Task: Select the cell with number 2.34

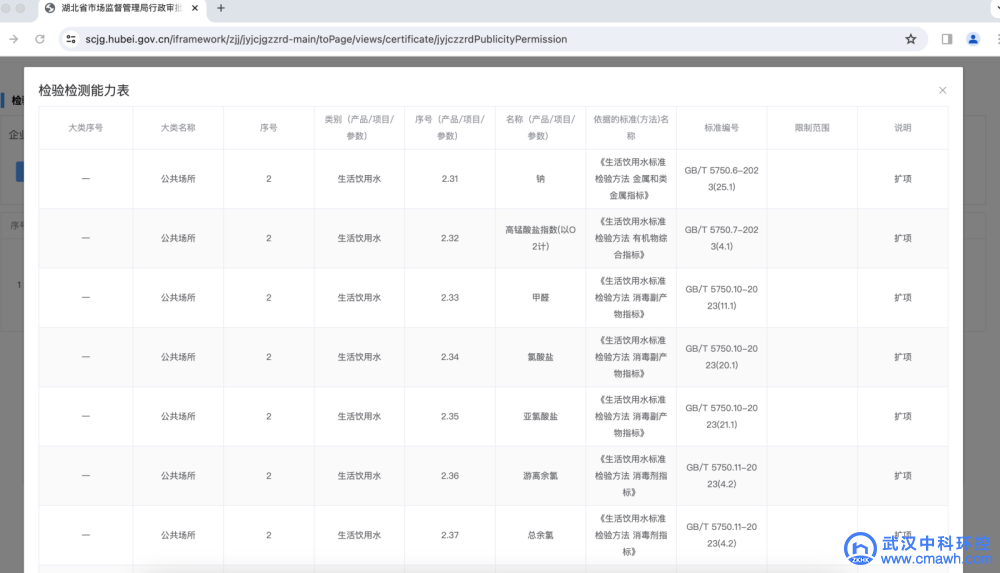Action: pos(450,357)
